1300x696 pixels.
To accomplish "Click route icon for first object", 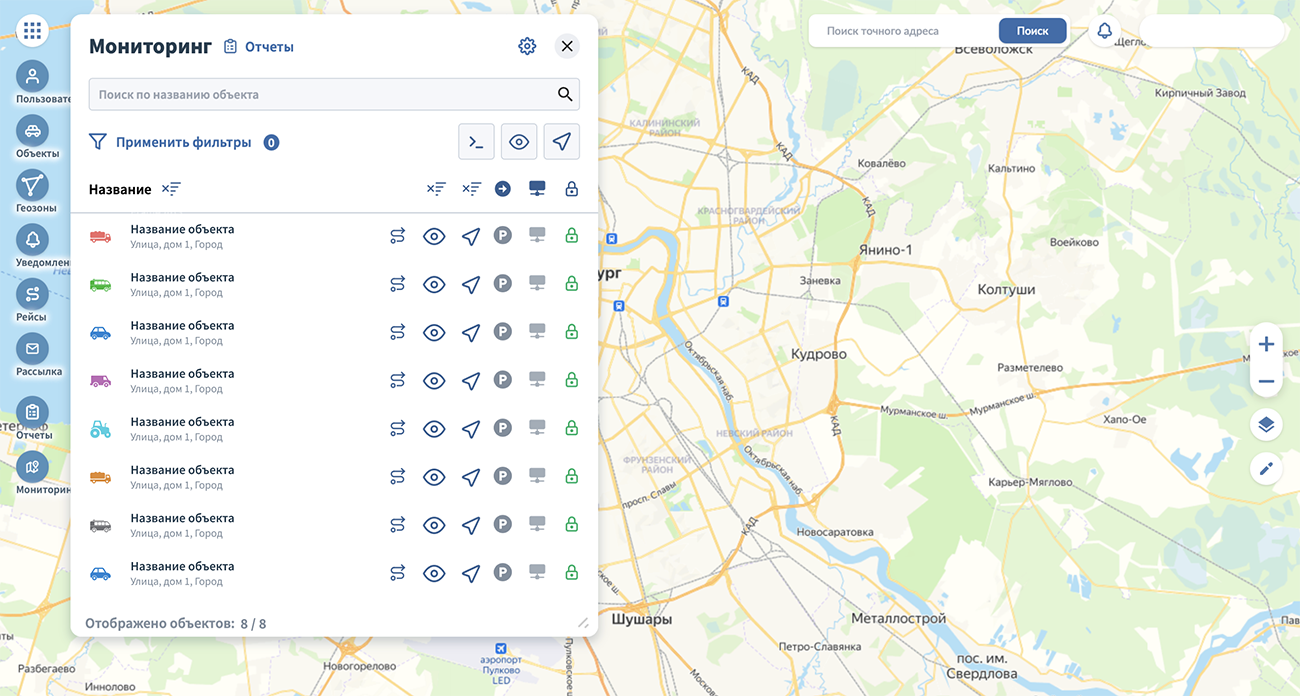I will (x=398, y=236).
